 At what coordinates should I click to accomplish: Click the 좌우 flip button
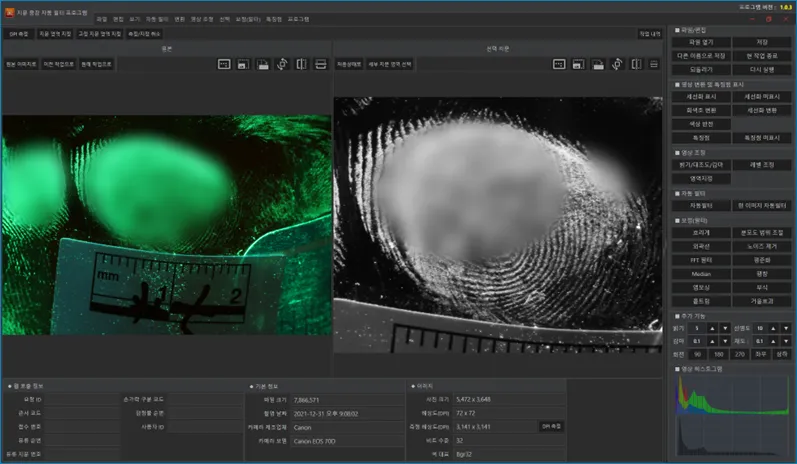point(761,354)
